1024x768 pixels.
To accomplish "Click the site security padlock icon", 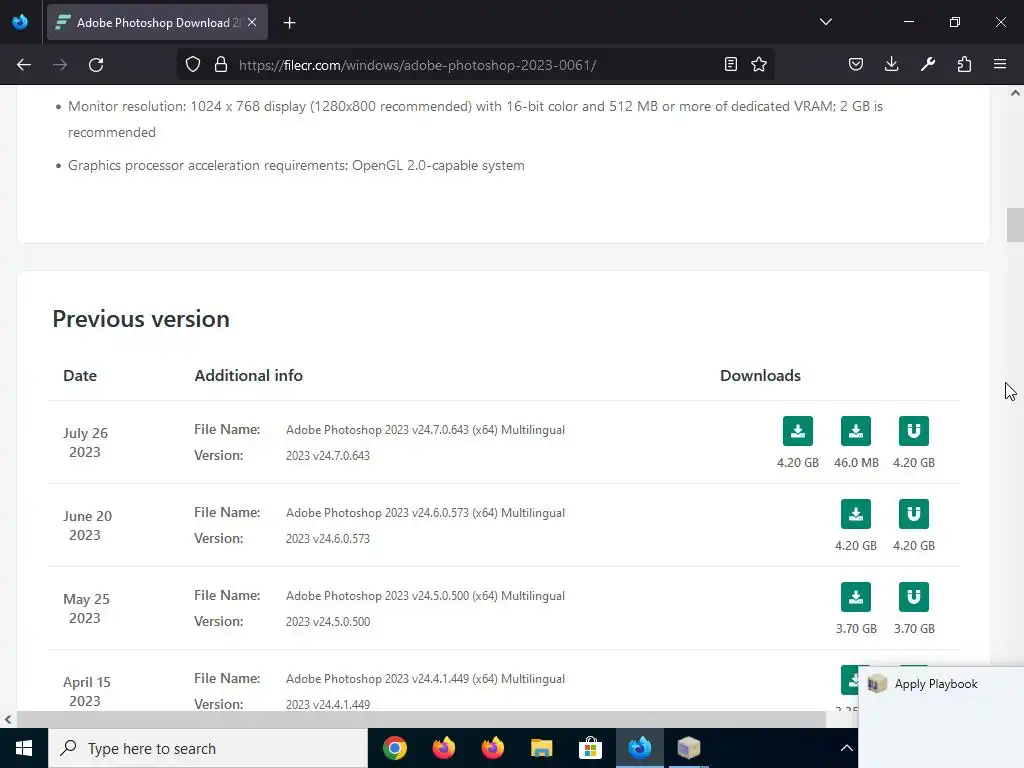I will (x=221, y=65).
